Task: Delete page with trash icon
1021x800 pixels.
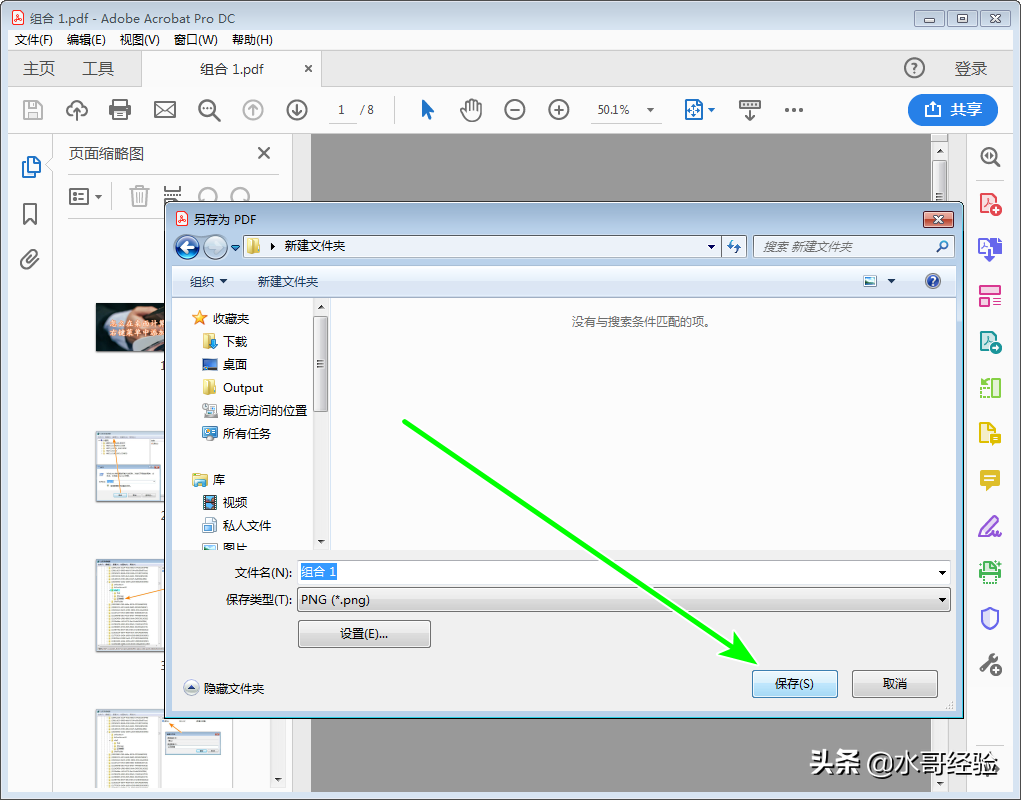Action: click(x=139, y=196)
